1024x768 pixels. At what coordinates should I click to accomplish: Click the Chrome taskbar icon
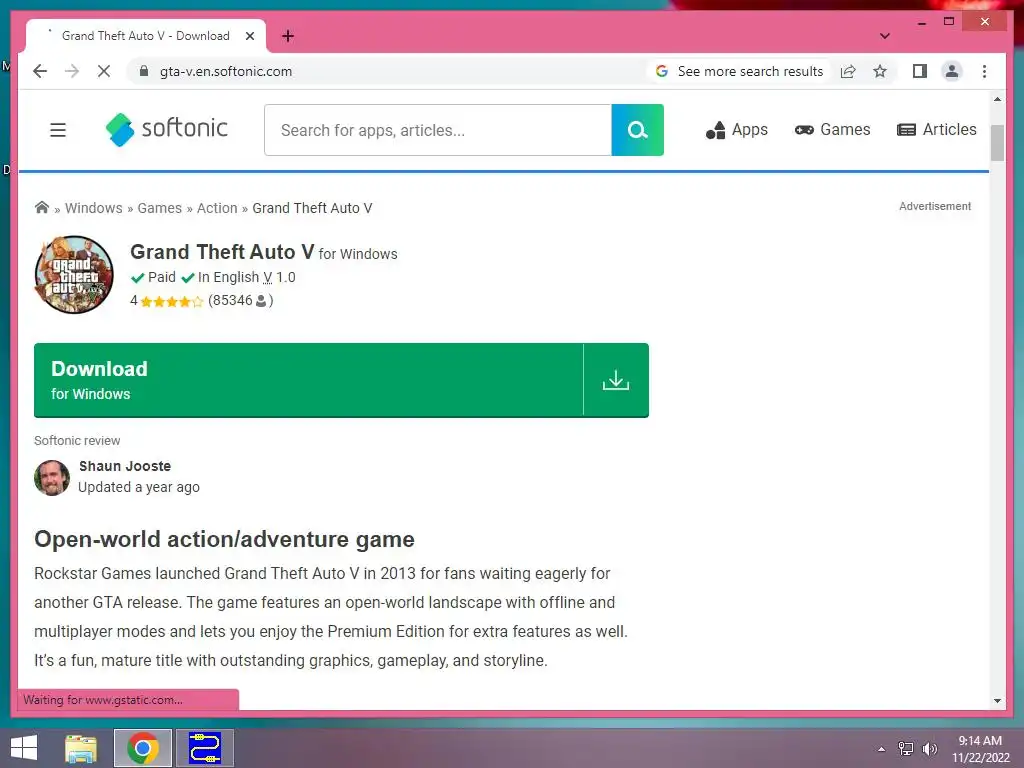(143, 748)
